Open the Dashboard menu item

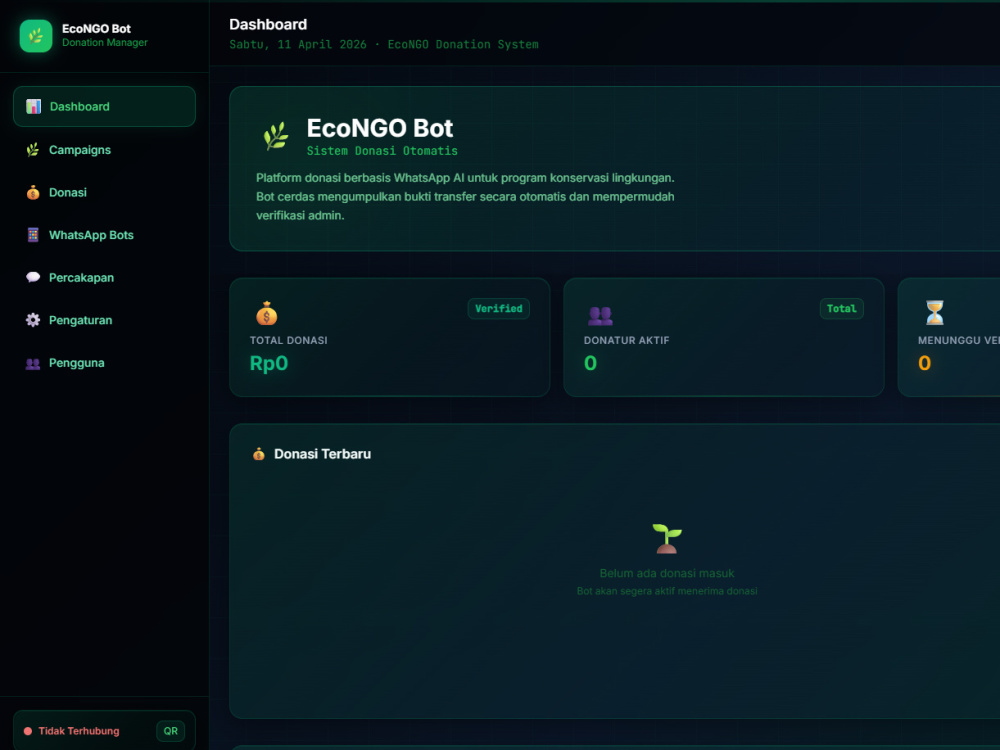click(x=104, y=107)
